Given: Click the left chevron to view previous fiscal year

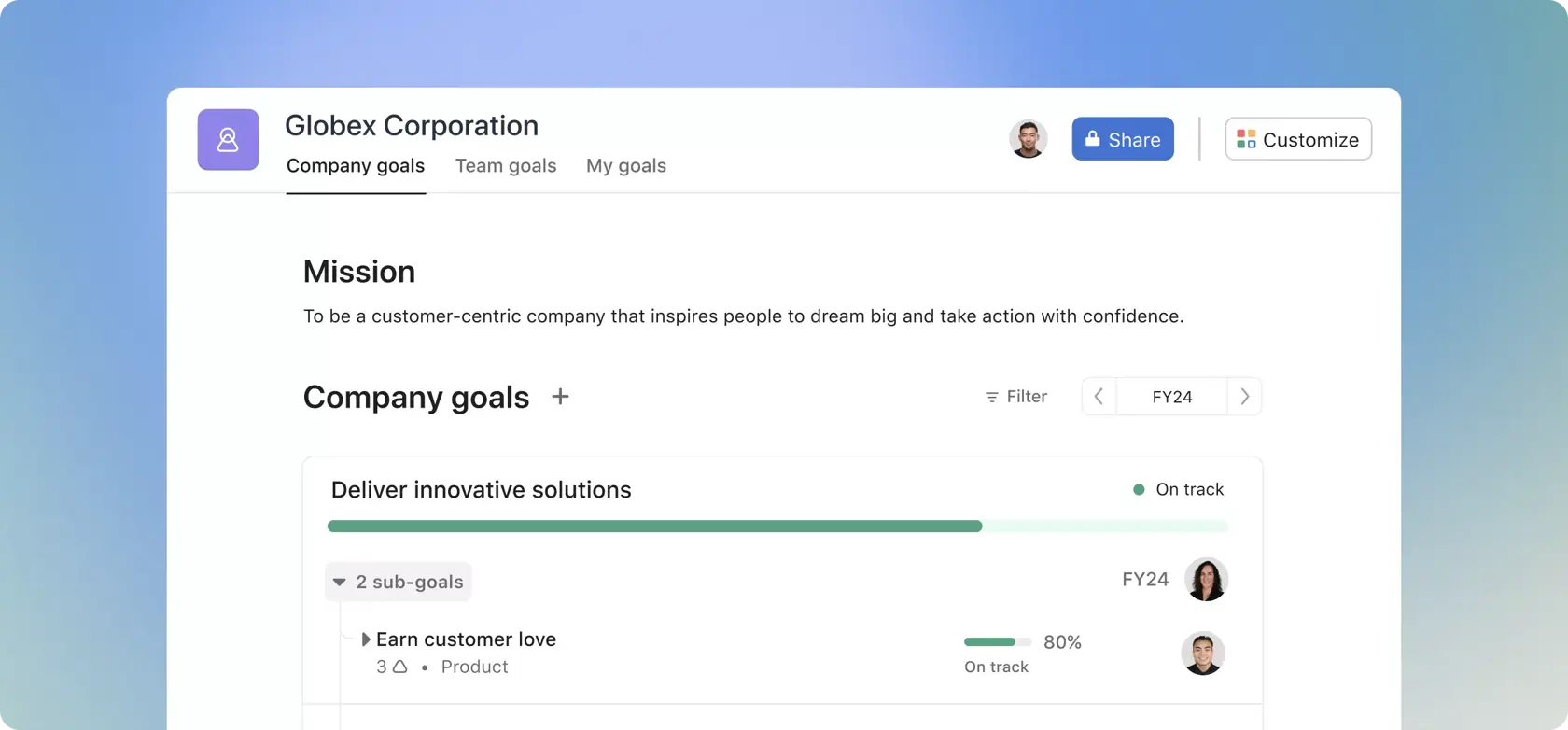Looking at the screenshot, I should coord(1098,396).
